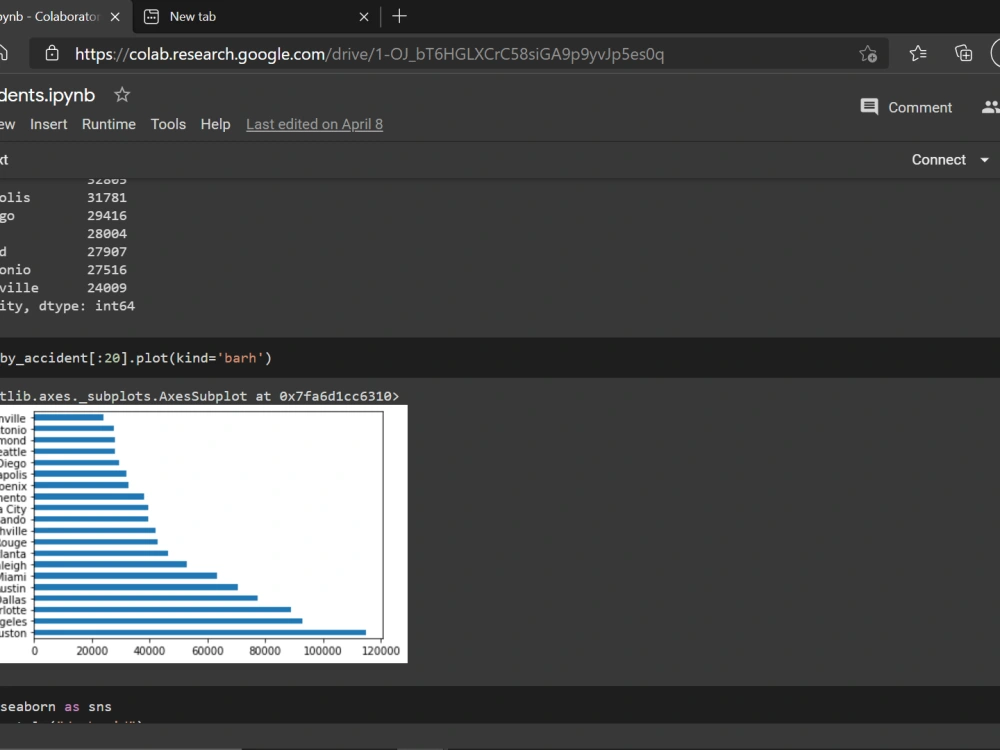
Task: Click the Comment speech bubble icon
Action: (869, 107)
